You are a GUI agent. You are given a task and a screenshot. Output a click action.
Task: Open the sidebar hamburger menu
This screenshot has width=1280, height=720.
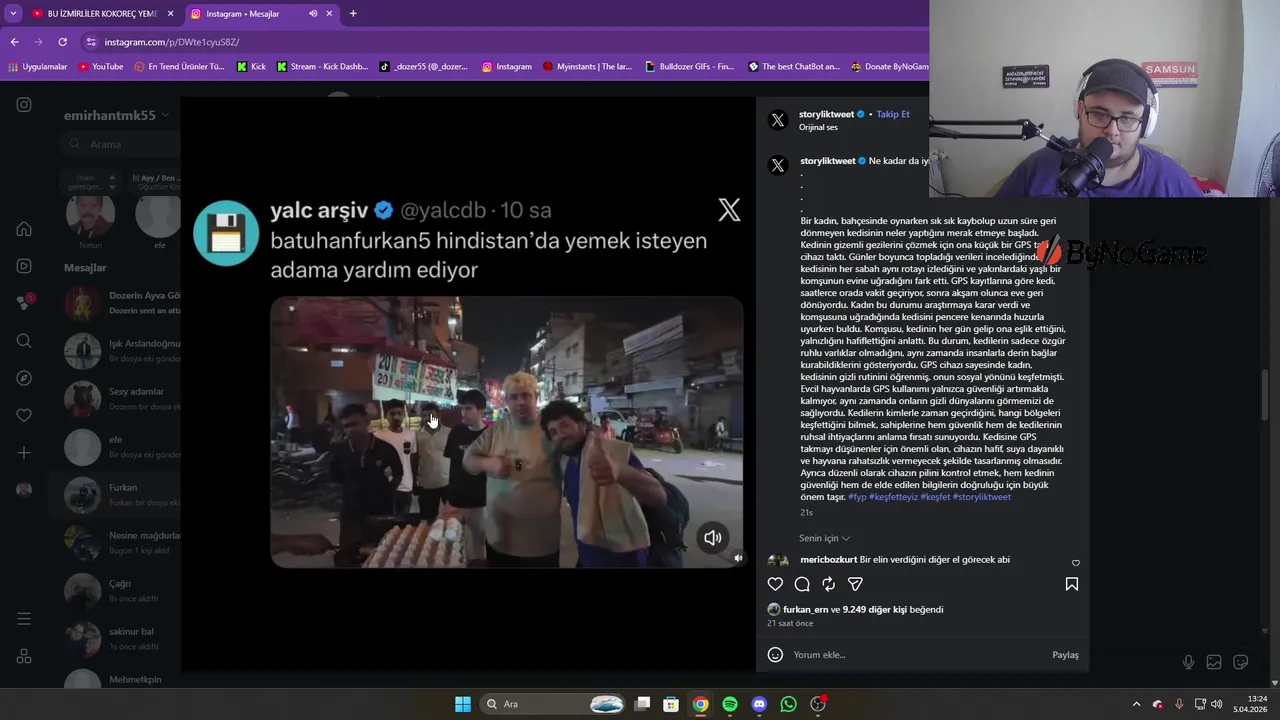click(24, 619)
